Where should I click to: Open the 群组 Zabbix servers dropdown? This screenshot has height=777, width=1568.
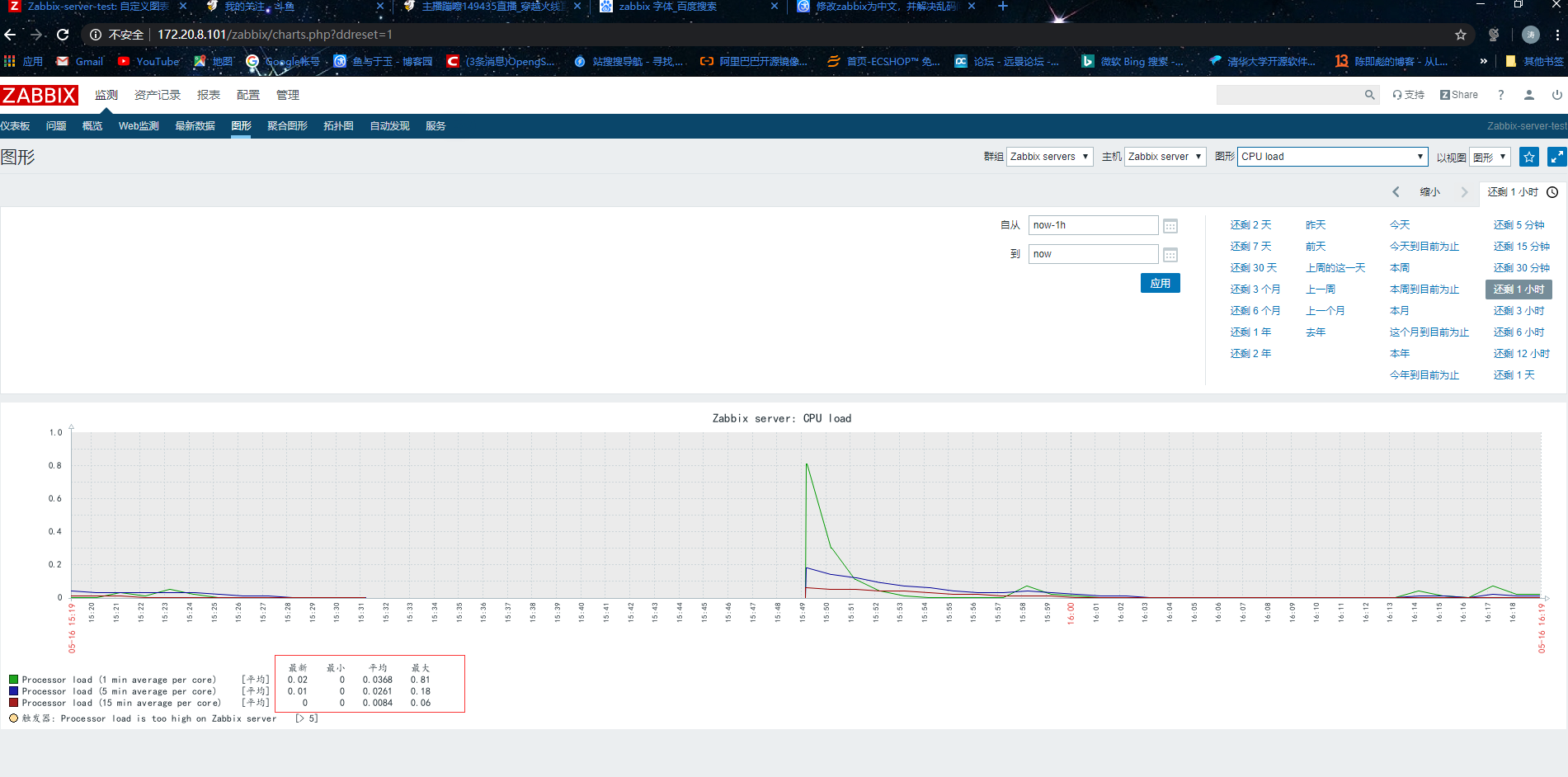tap(1050, 157)
